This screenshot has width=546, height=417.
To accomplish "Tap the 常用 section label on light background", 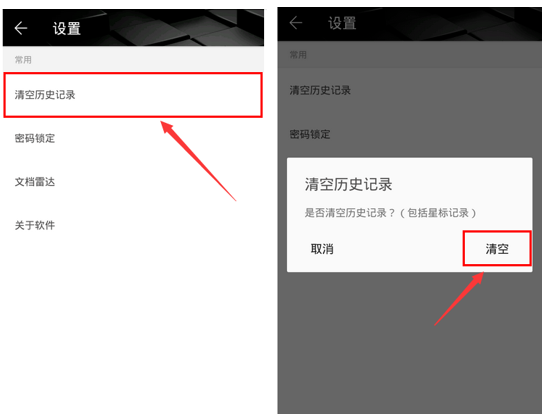I will [23, 60].
